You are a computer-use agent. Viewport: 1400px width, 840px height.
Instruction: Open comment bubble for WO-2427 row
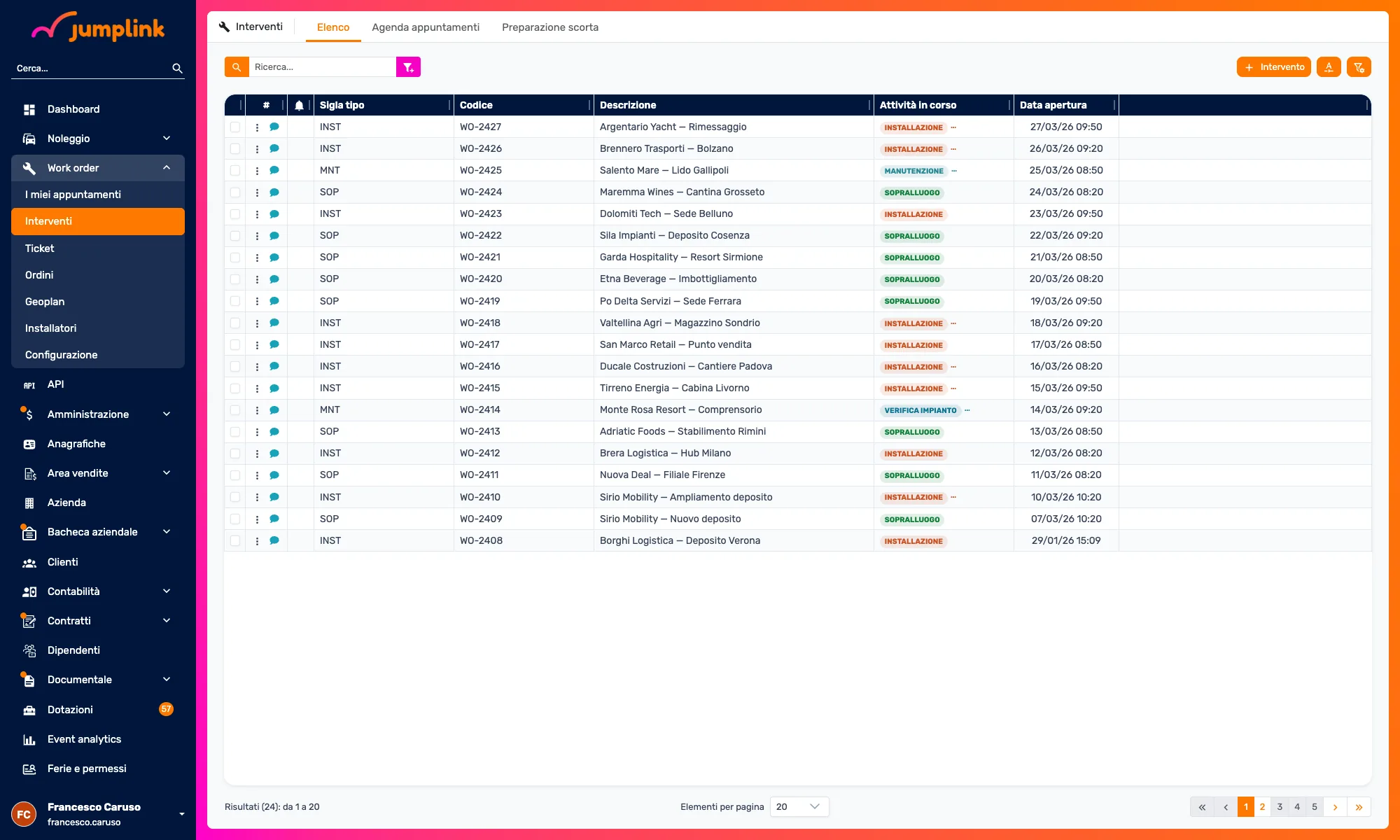pos(274,127)
